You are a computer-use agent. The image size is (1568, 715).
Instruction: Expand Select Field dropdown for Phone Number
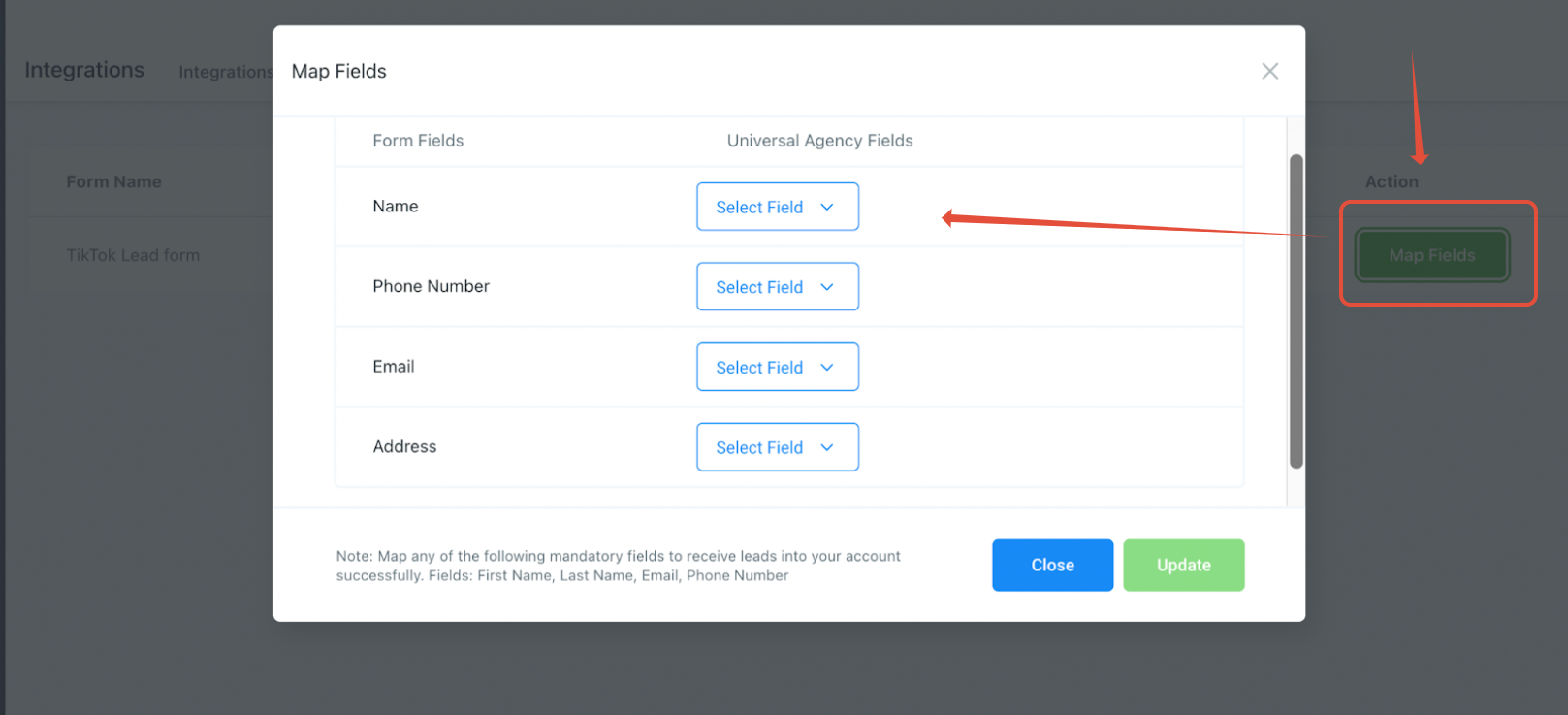777,287
